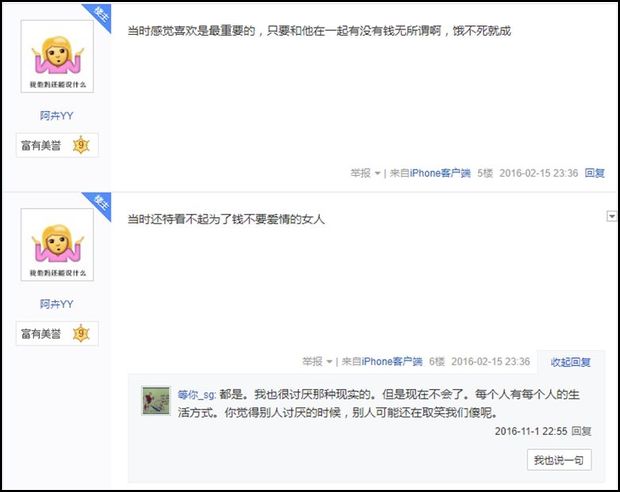Follow the iPhone客户端 link on the 5楼 post

440,173
